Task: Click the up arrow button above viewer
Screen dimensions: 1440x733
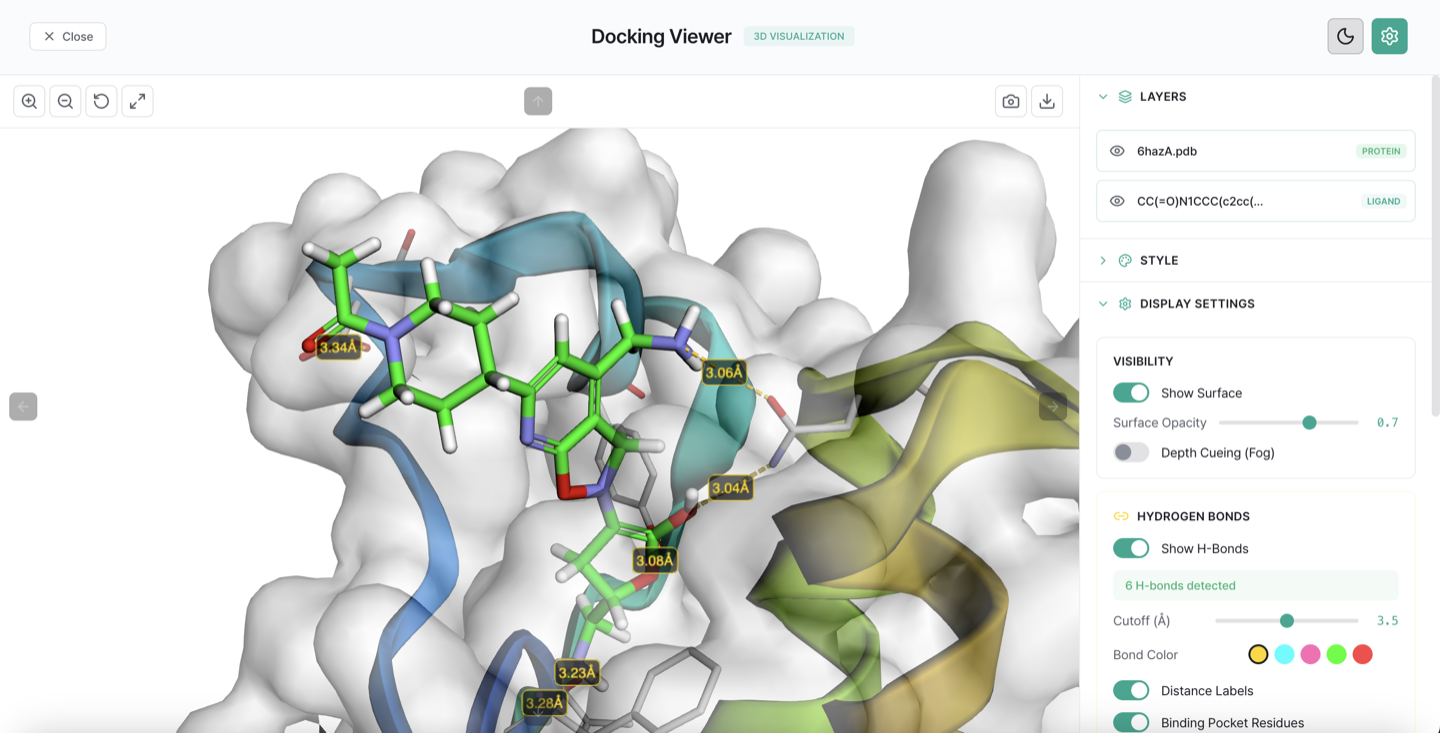Action: [x=538, y=101]
